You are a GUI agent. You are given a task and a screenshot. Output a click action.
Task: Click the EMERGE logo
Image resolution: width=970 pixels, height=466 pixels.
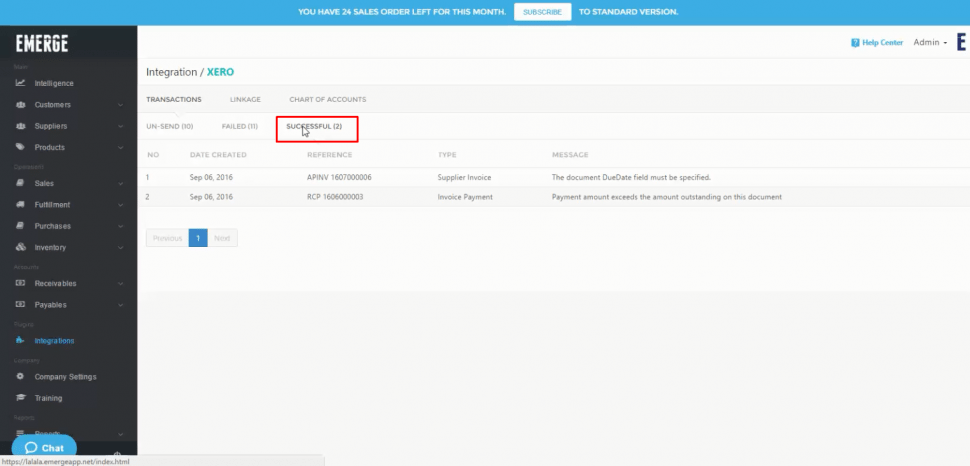pos(42,43)
